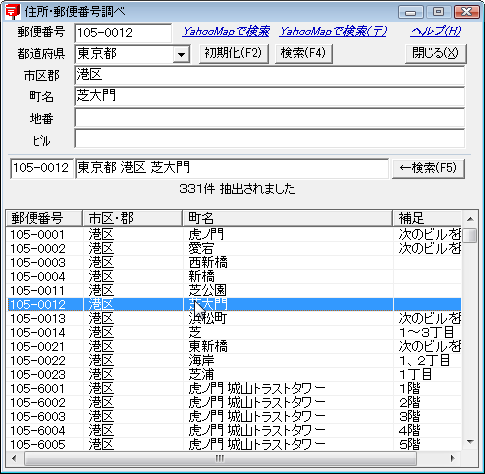Click the horizontal scrollbar thumb
The width and height of the screenshot is (485, 474).
pos(220,458)
